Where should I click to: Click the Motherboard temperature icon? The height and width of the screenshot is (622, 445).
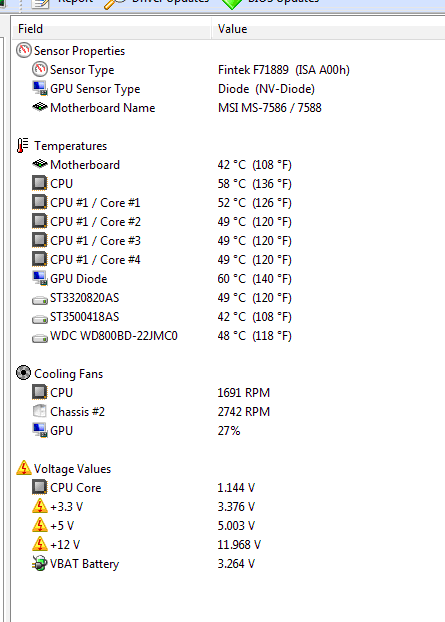40,164
